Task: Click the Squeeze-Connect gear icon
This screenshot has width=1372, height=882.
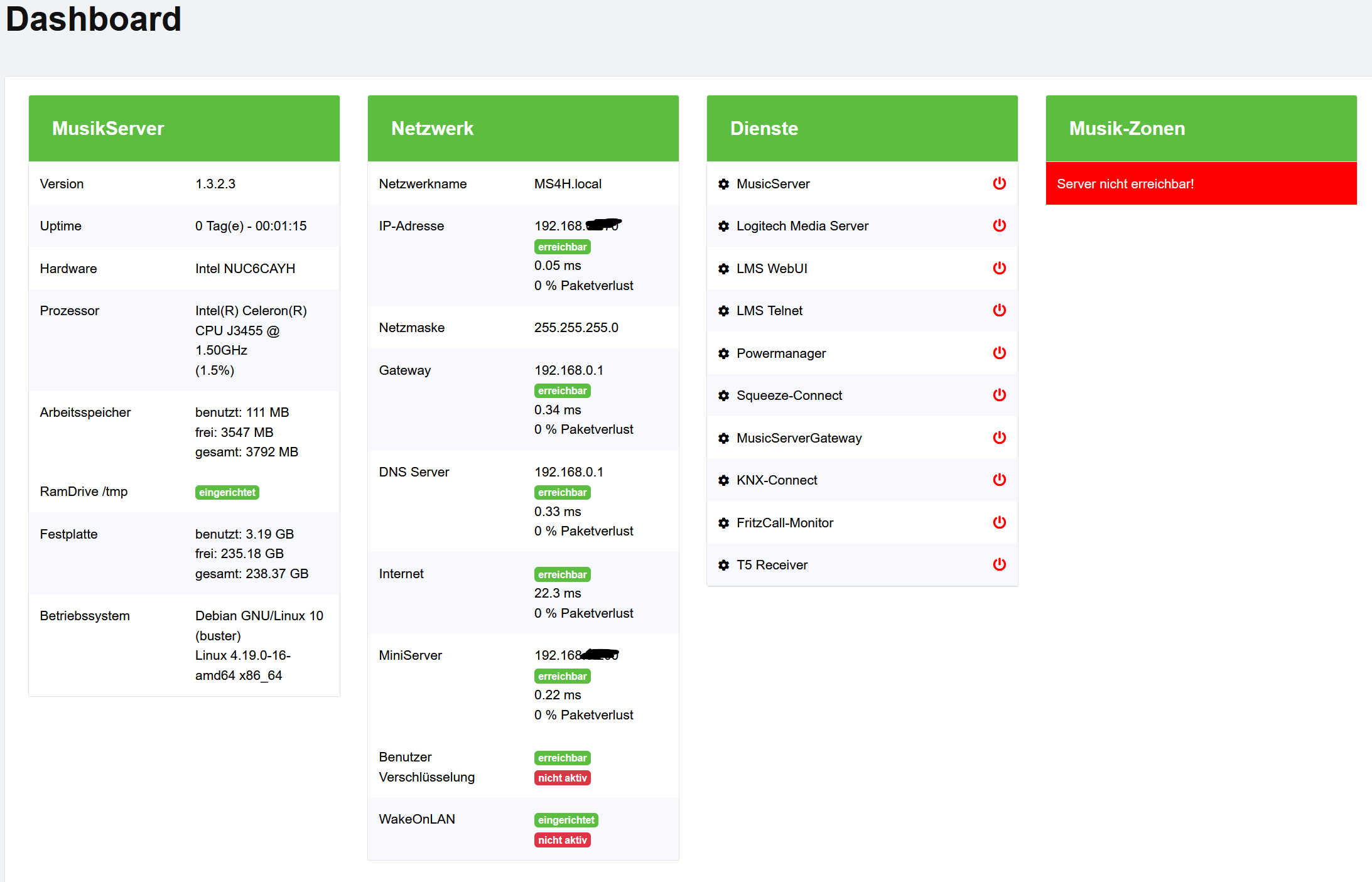Action: coord(723,395)
